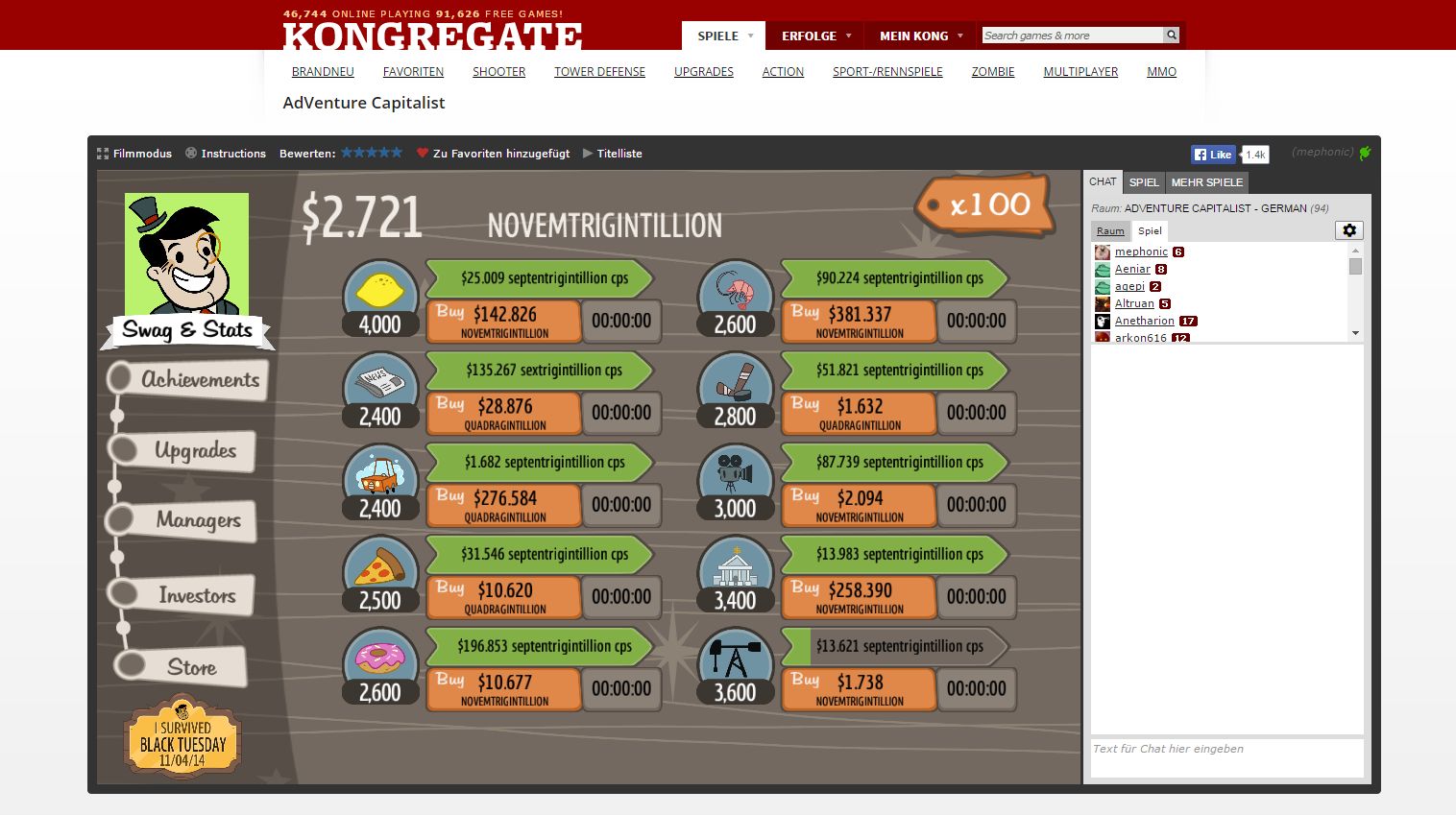Buy movie studio for $2.094 novemtrigintillion
1456x815 pixels.
point(858,505)
